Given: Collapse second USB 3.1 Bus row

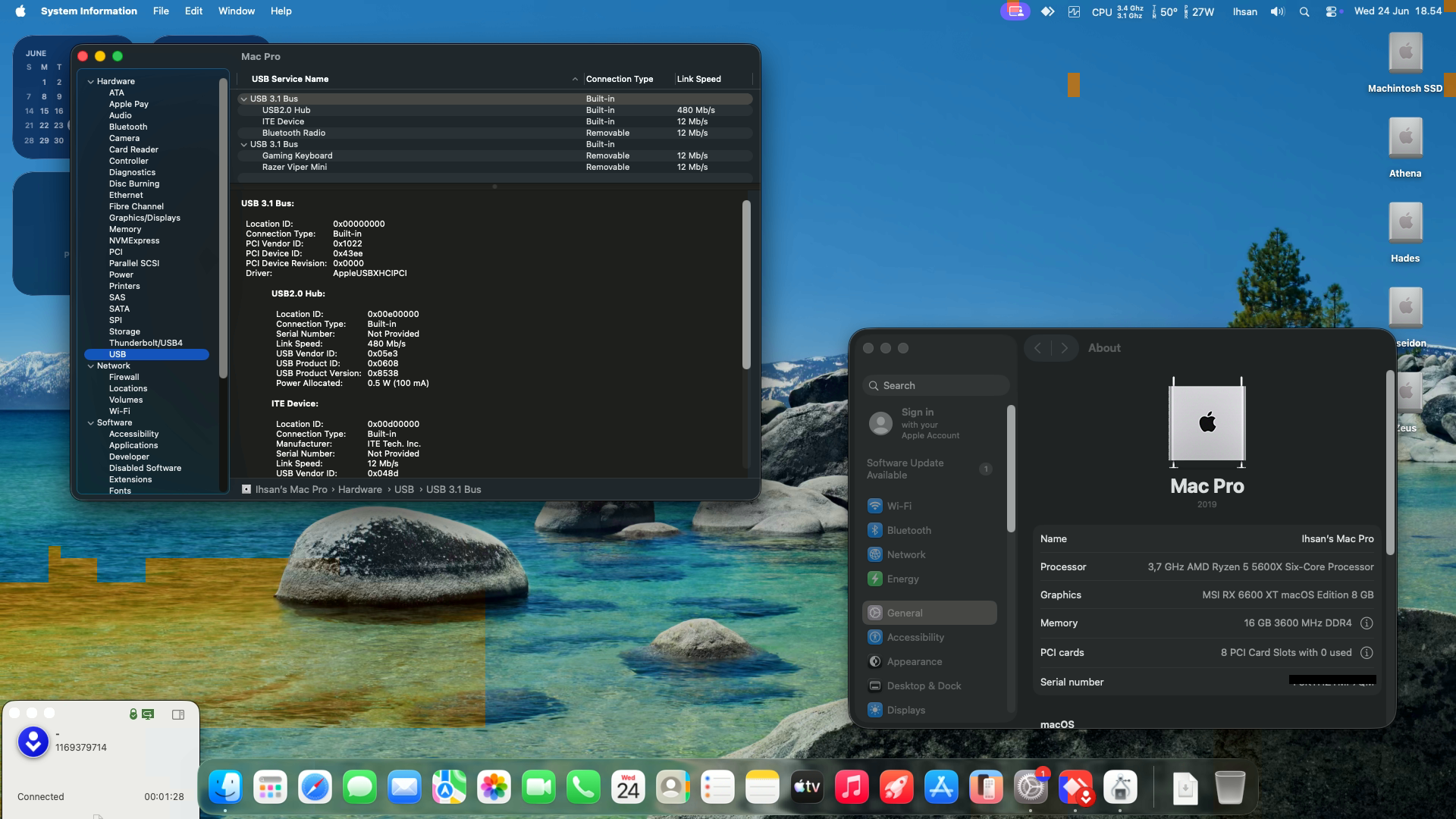Looking at the screenshot, I should click(243, 144).
